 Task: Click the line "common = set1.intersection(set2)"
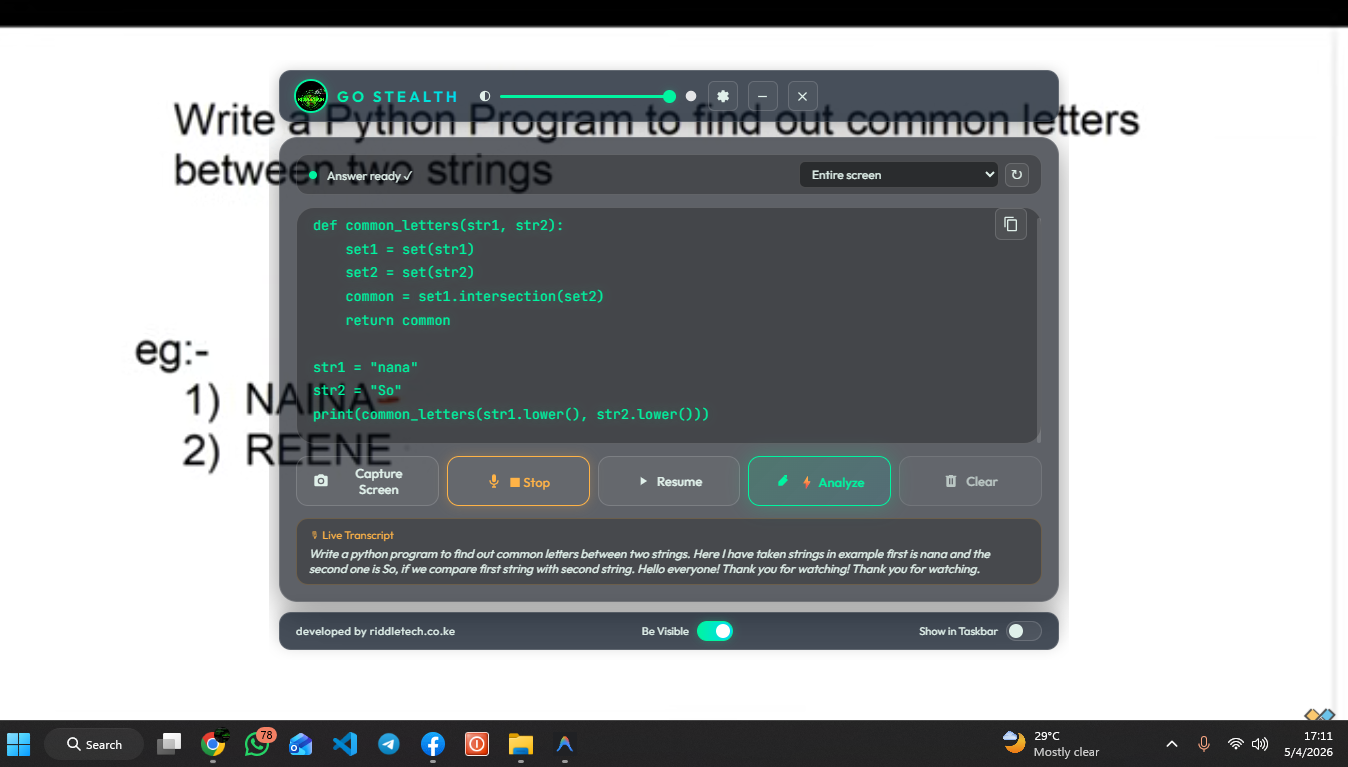point(475,297)
